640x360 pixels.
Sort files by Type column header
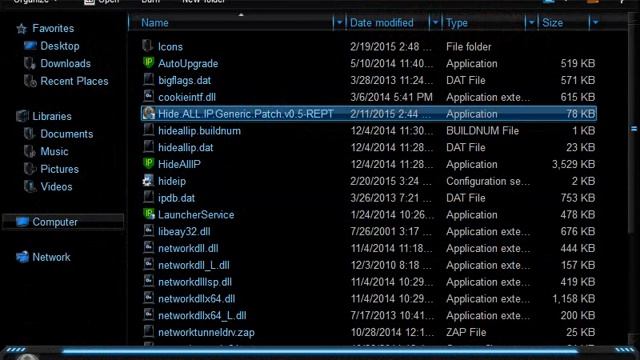(x=457, y=23)
